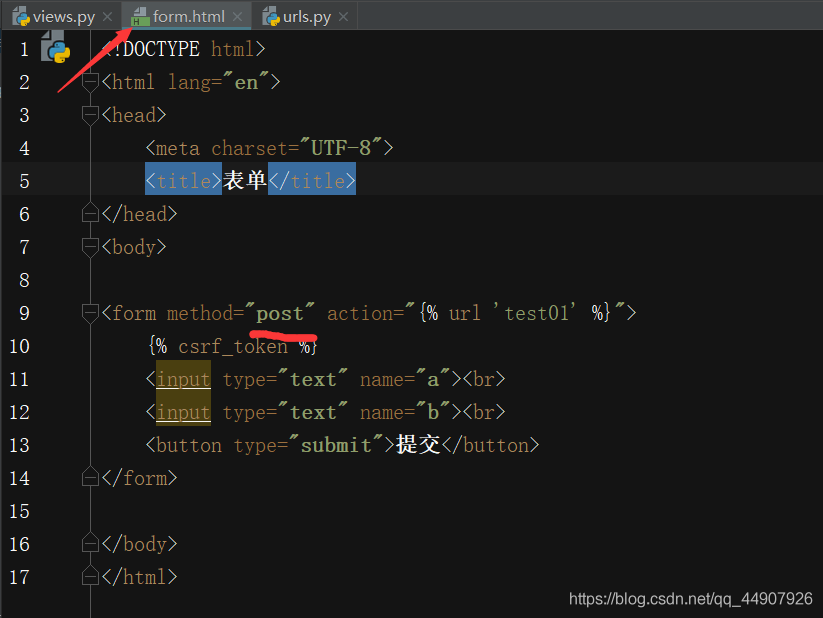Switch to the views.py tab
Image resolution: width=823 pixels, height=618 pixels.
63,16
